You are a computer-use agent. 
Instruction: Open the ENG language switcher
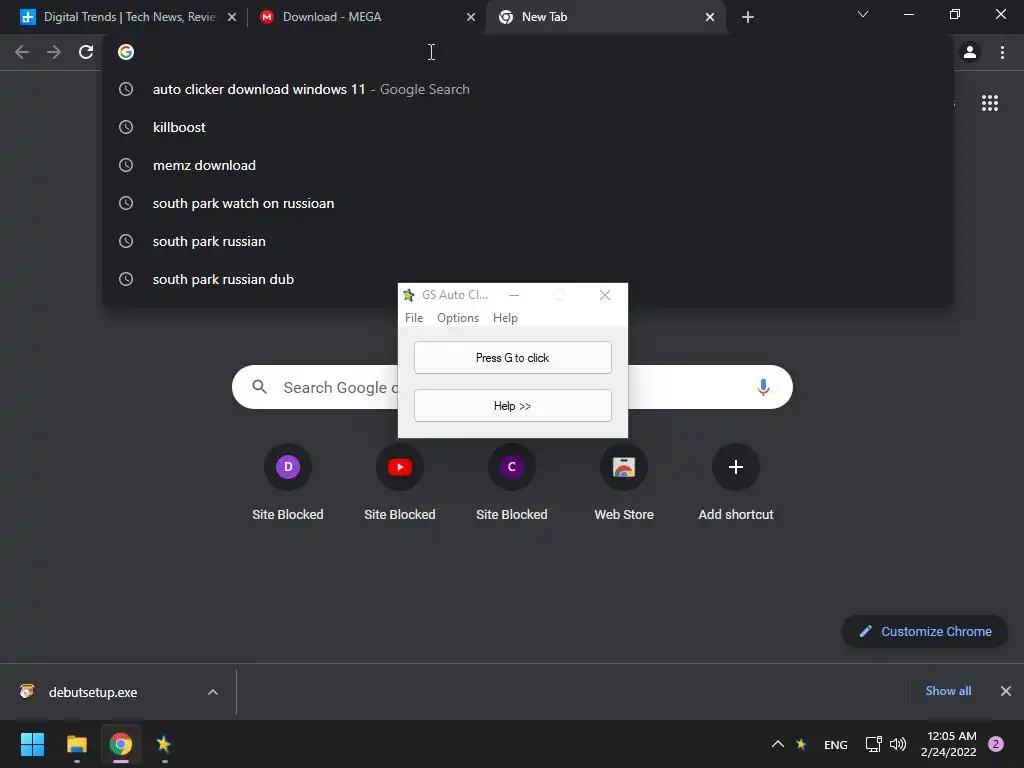[x=835, y=744]
